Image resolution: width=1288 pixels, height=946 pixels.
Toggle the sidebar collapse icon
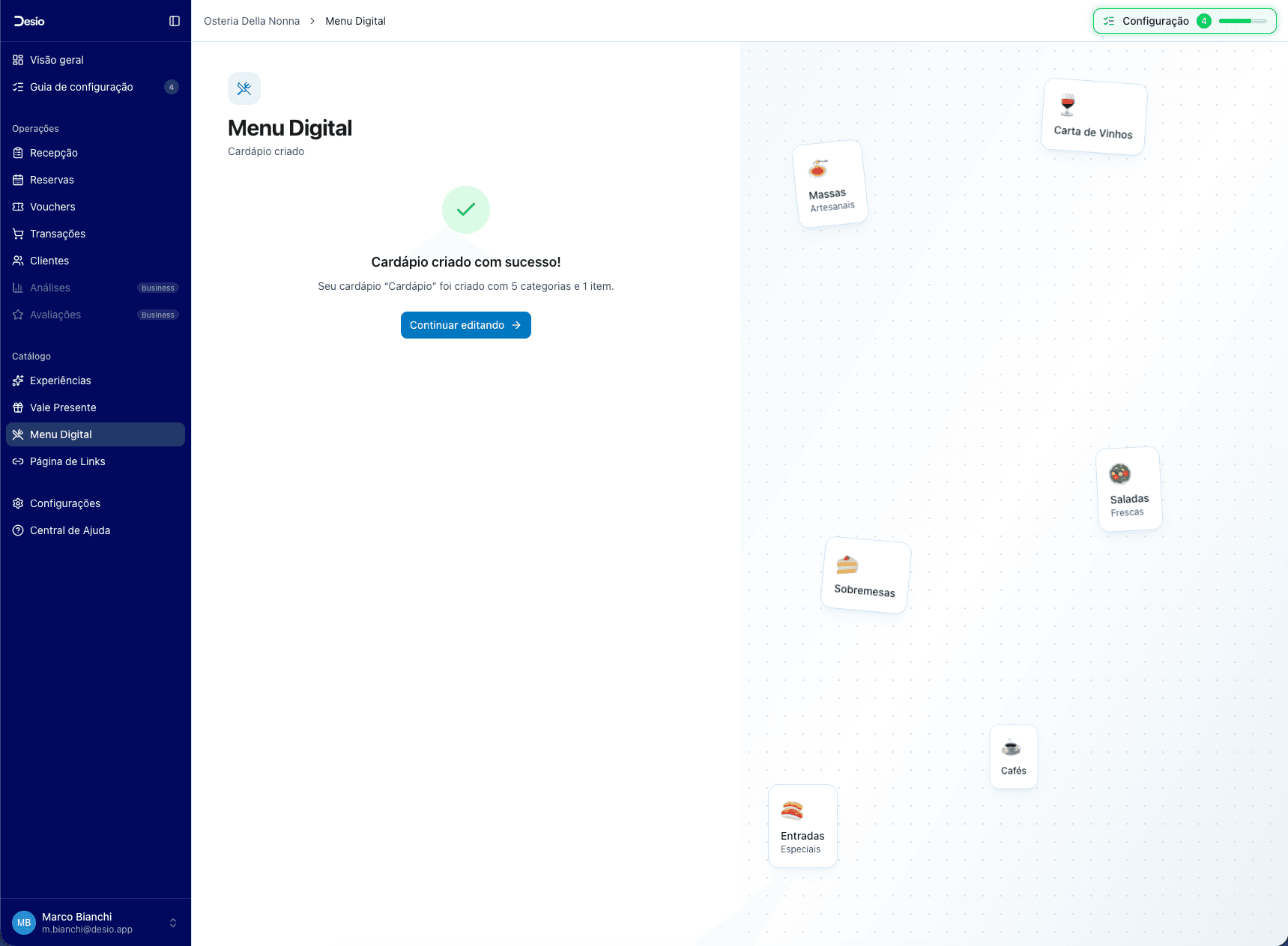(175, 21)
